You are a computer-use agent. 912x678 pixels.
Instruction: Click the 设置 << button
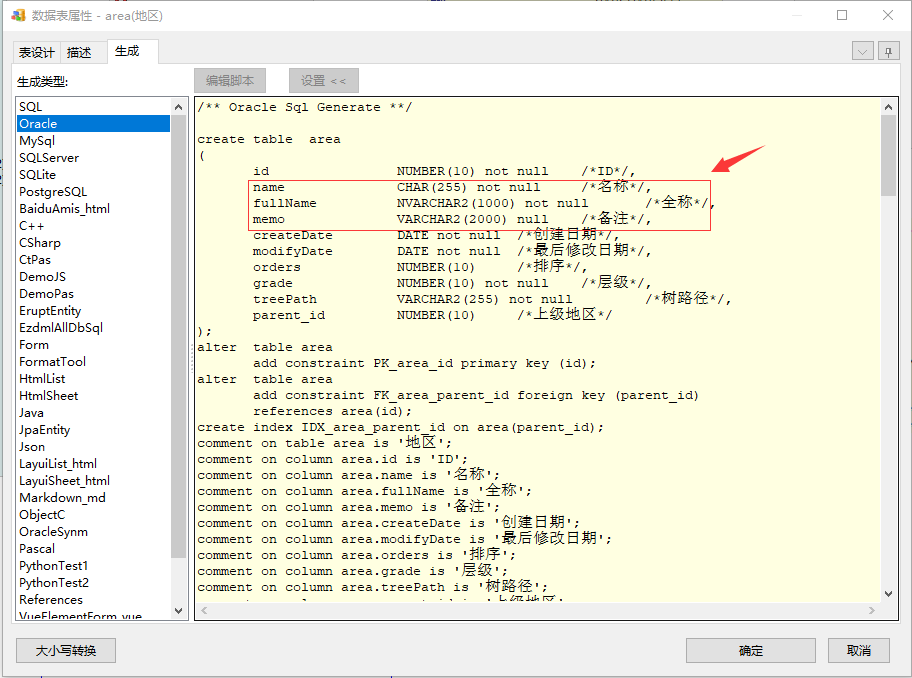[323, 80]
